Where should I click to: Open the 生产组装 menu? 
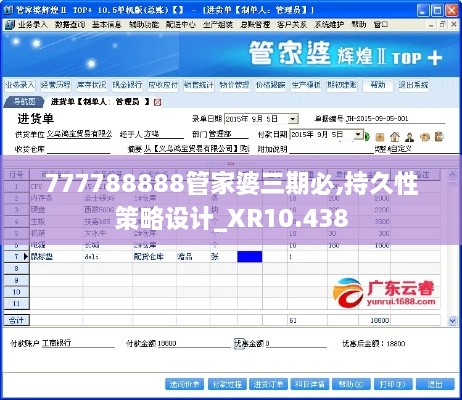click(218, 25)
